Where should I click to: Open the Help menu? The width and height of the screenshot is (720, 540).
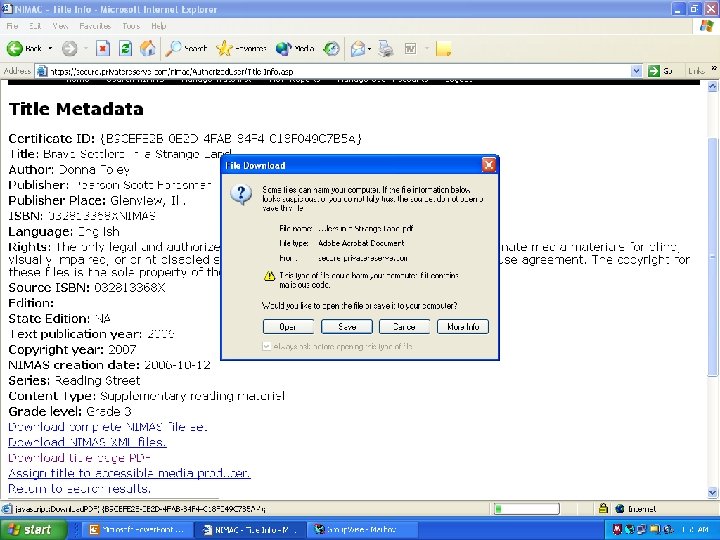point(158,26)
